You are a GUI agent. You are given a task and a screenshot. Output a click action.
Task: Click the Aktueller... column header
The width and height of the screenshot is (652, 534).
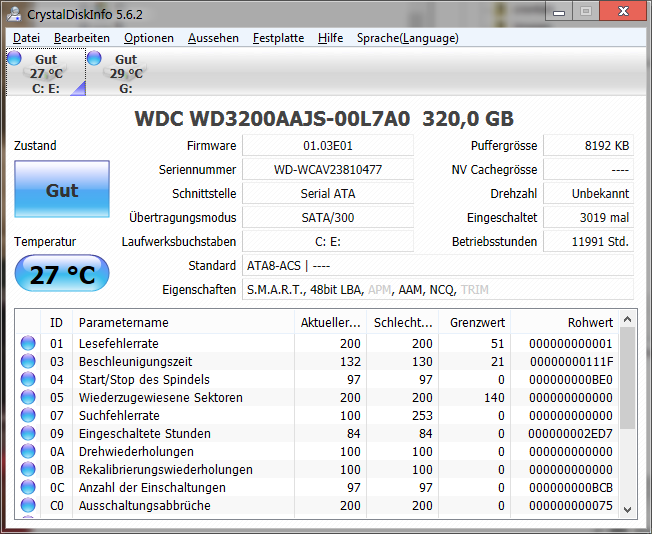pyautogui.click(x=331, y=322)
